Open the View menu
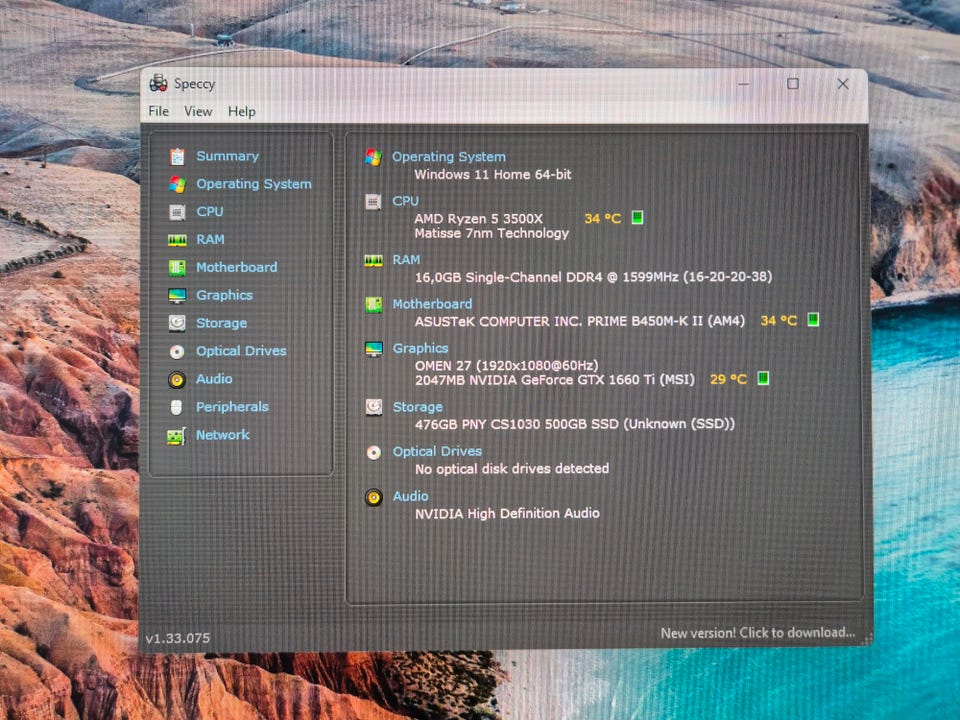Image resolution: width=960 pixels, height=720 pixels. [x=198, y=111]
